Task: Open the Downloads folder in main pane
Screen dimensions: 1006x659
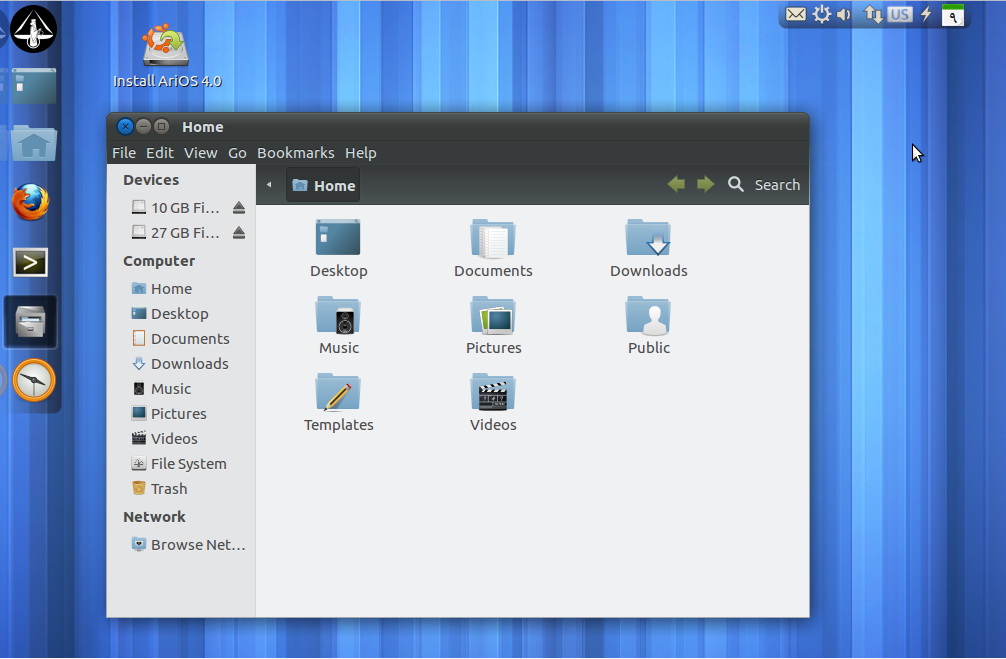Action: [648, 240]
